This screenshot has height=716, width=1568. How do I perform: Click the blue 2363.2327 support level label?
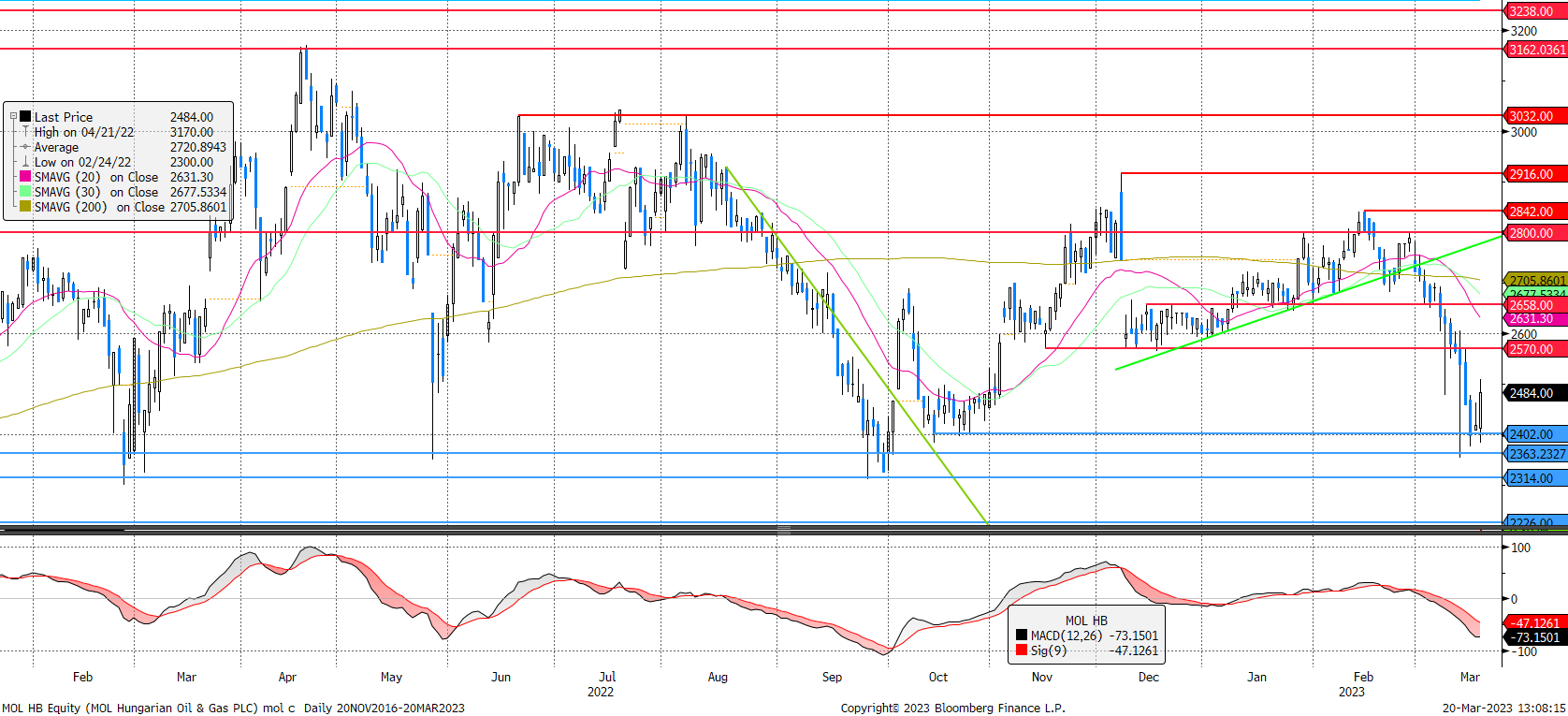(x=1536, y=454)
